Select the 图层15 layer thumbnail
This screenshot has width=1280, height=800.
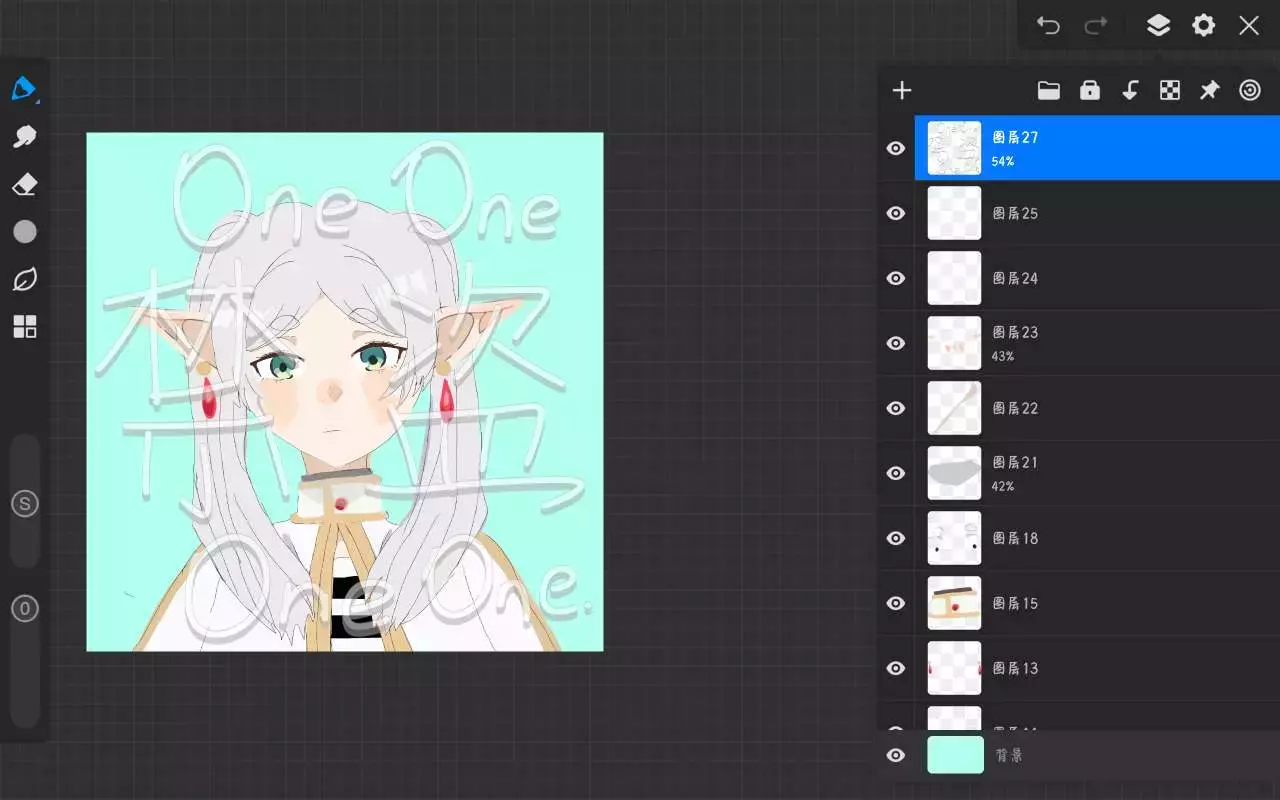pos(954,603)
